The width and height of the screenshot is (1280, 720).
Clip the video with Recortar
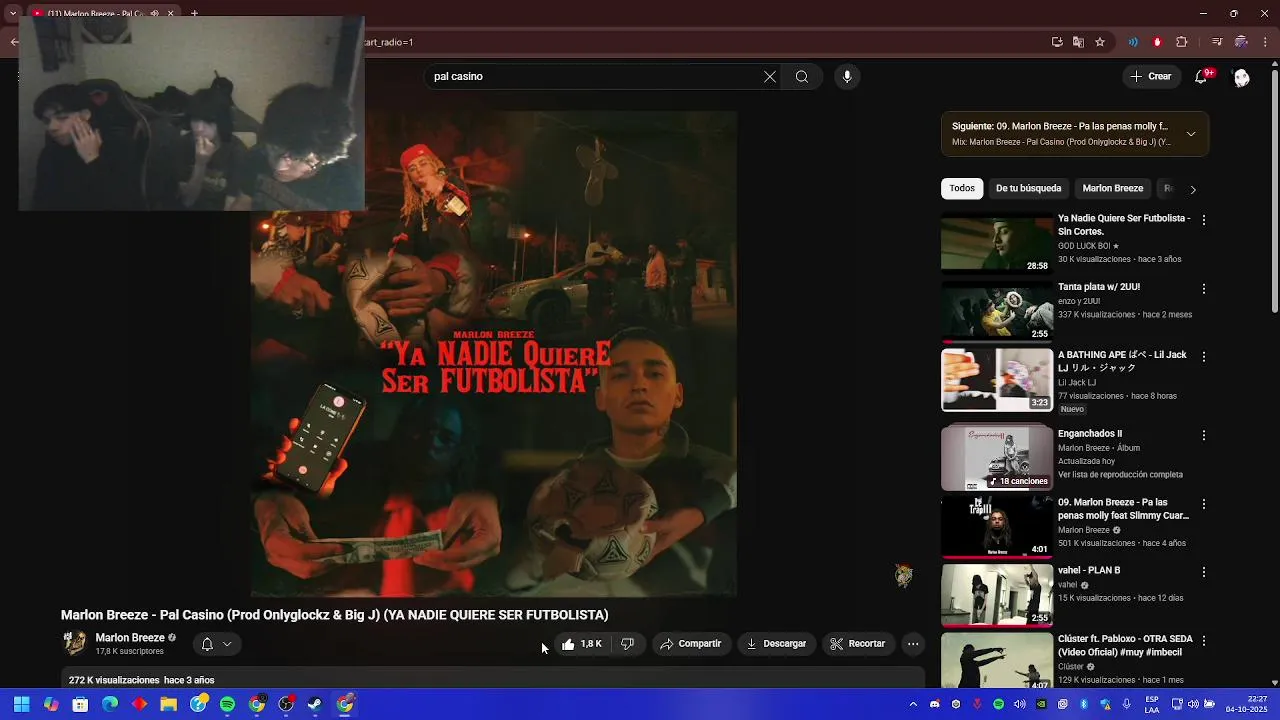tap(858, 644)
